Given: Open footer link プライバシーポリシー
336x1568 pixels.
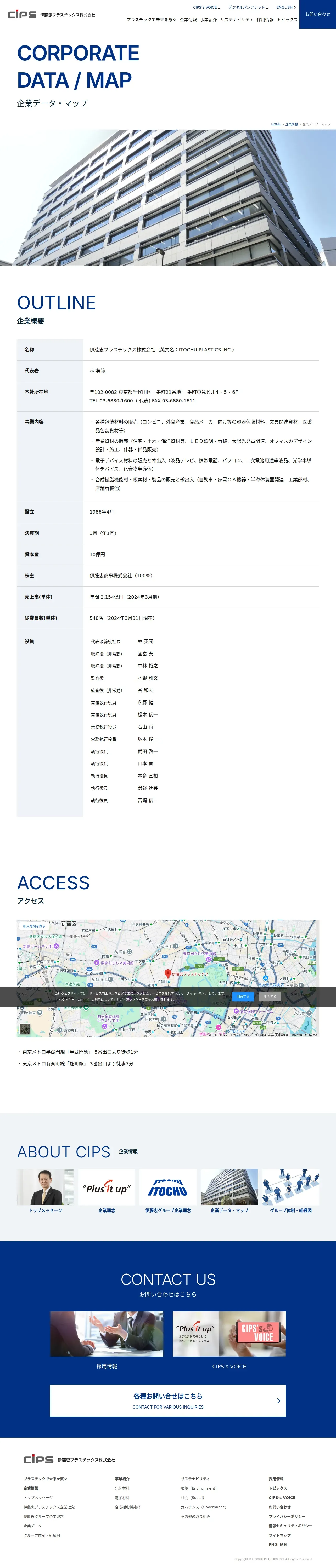Looking at the screenshot, I should pos(287,1516).
